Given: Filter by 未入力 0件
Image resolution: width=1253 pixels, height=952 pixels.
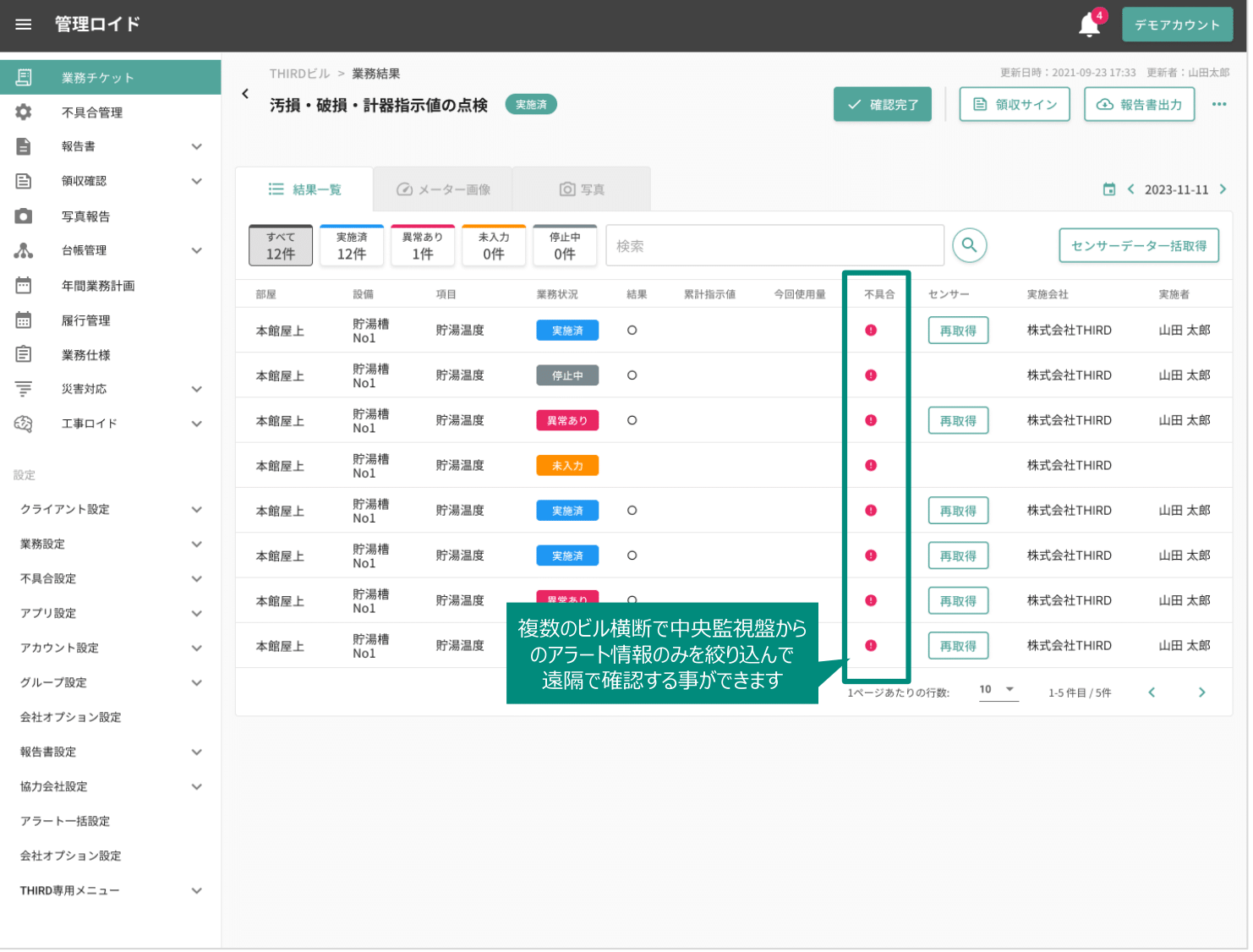Looking at the screenshot, I should 494,245.
